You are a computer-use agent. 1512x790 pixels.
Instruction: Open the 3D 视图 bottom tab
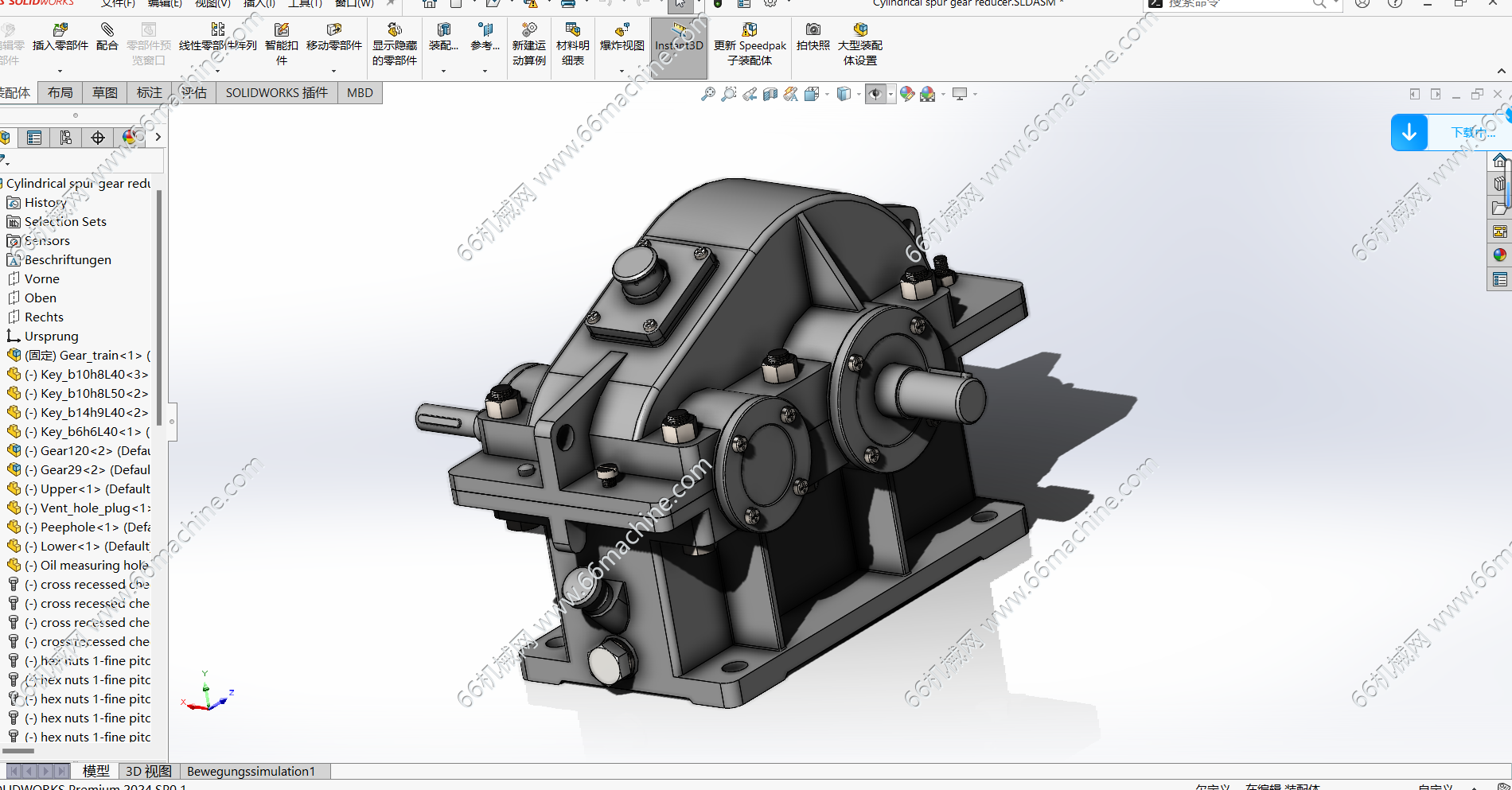pyautogui.click(x=149, y=771)
